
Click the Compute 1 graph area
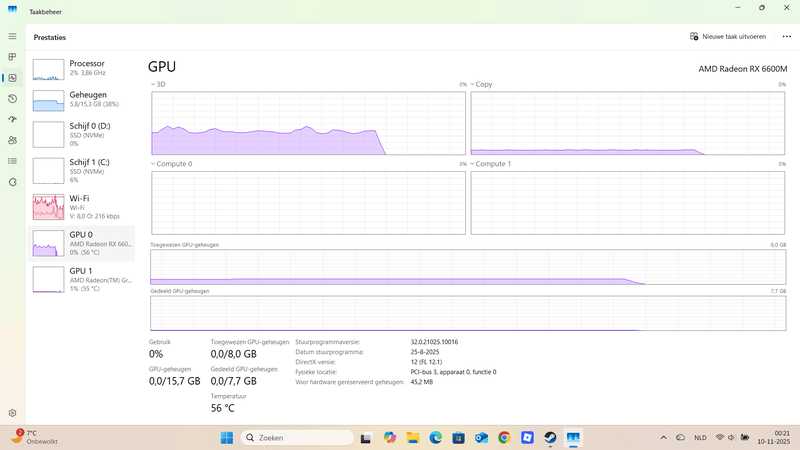[628, 203]
